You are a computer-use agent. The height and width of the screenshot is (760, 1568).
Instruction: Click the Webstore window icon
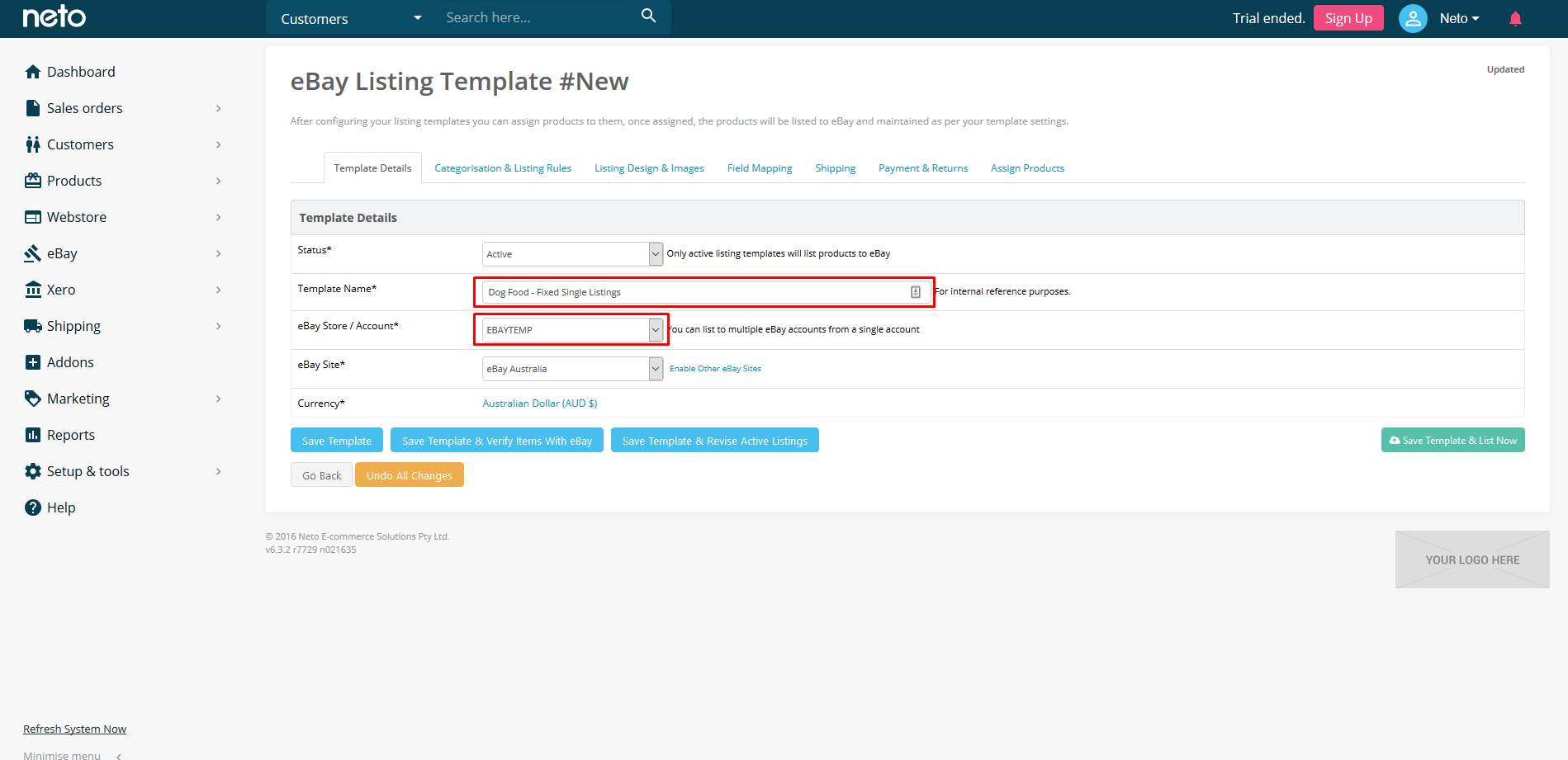click(33, 217)
